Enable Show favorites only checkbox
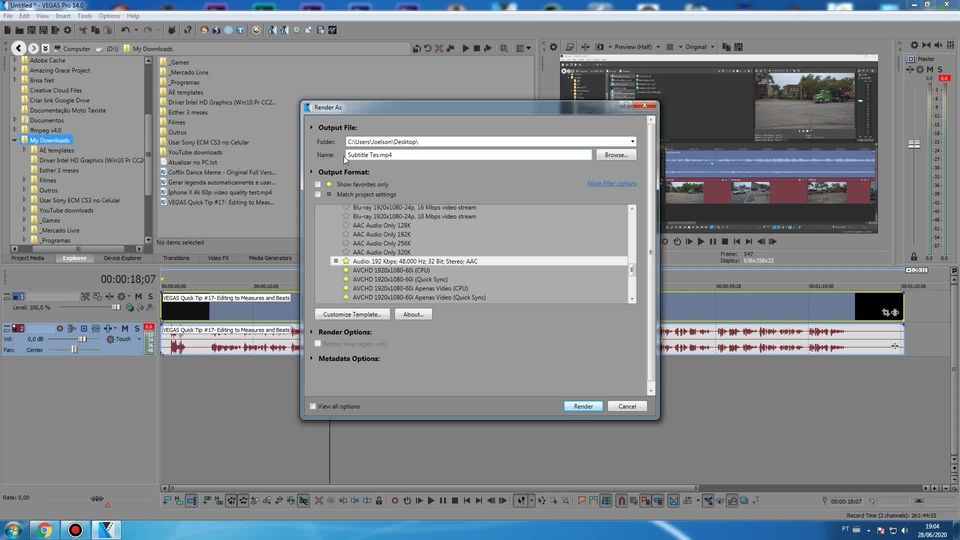This screenshot has height=540, width=960. pos(318,184)
